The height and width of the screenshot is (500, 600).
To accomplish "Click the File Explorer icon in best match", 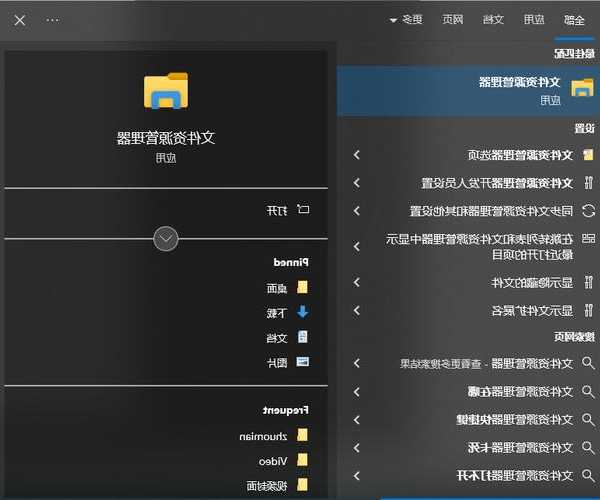I will [582, 88].
